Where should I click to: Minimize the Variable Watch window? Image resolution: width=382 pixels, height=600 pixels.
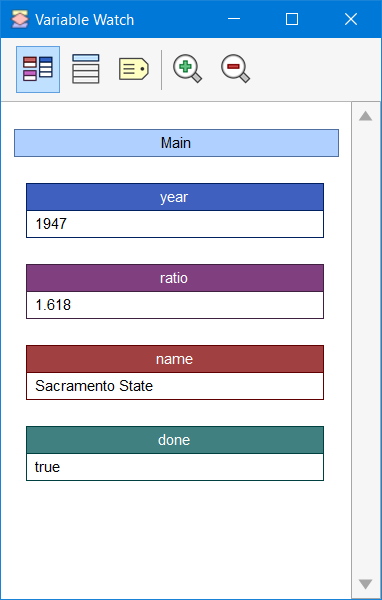[x=233, y=19]
